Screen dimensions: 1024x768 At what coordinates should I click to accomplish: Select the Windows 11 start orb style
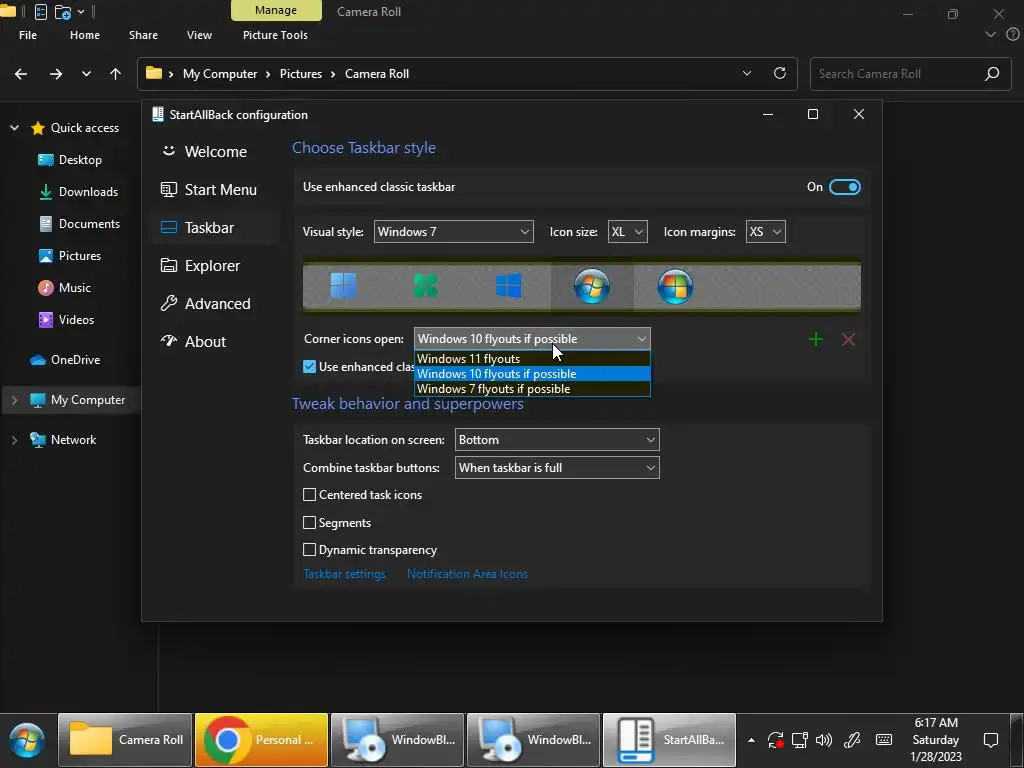point(344,285)
